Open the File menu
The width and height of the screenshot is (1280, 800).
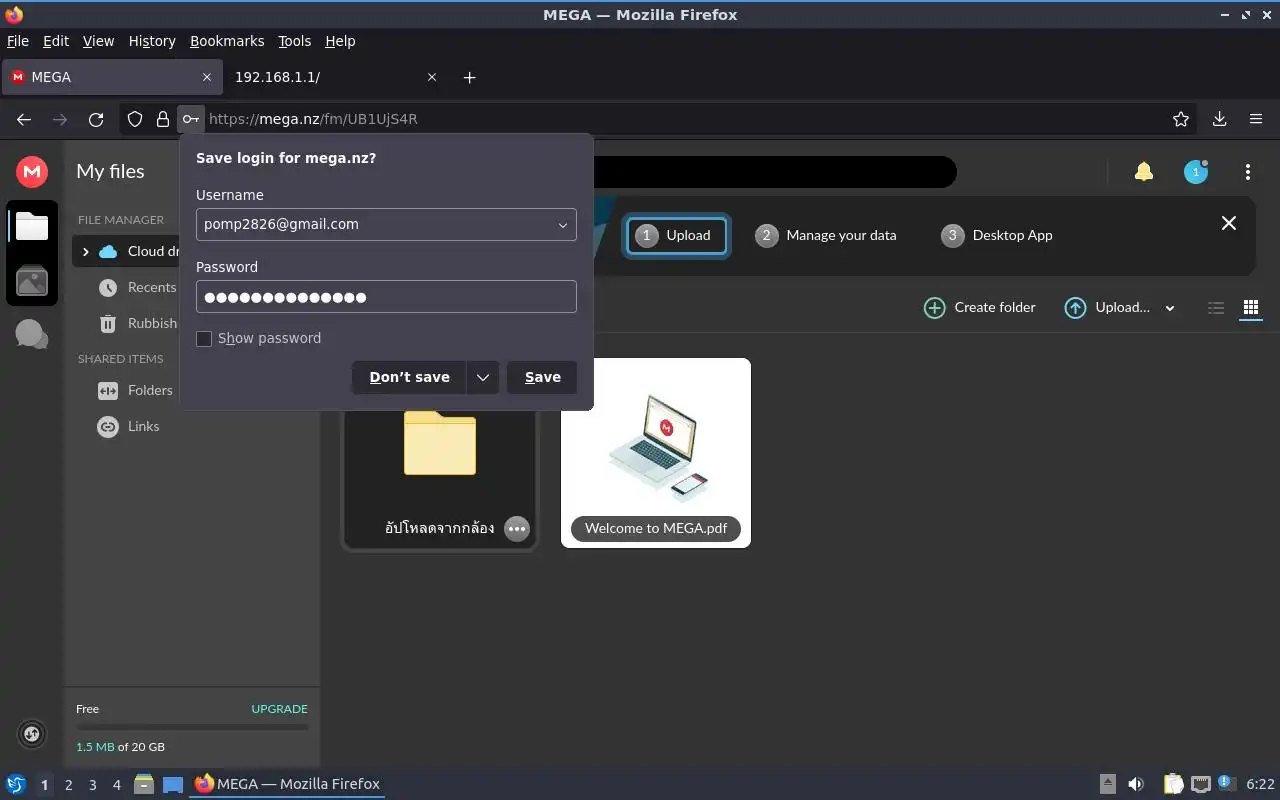(x=18, y=41)
